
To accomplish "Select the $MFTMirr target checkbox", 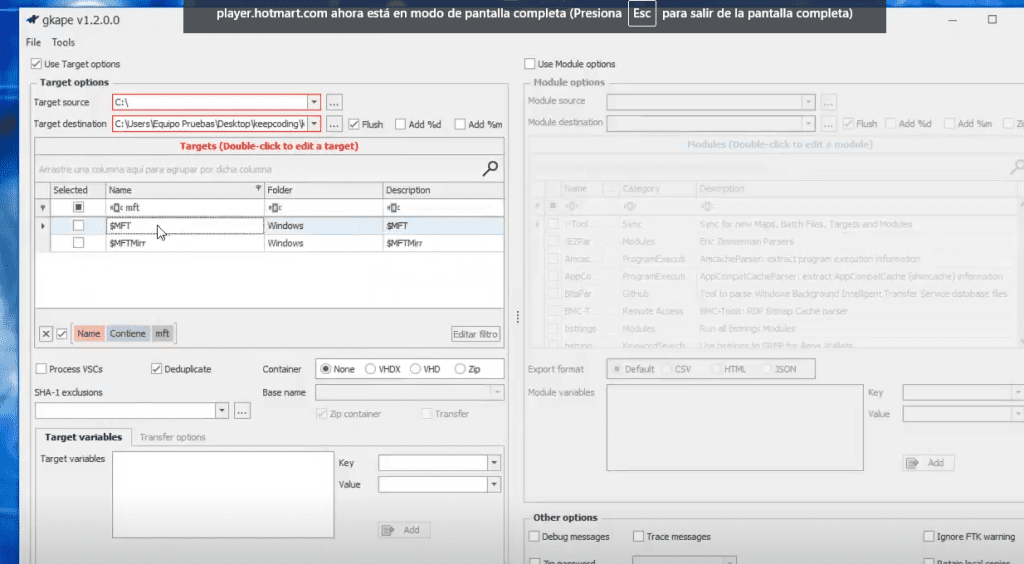I will (78, 243).
